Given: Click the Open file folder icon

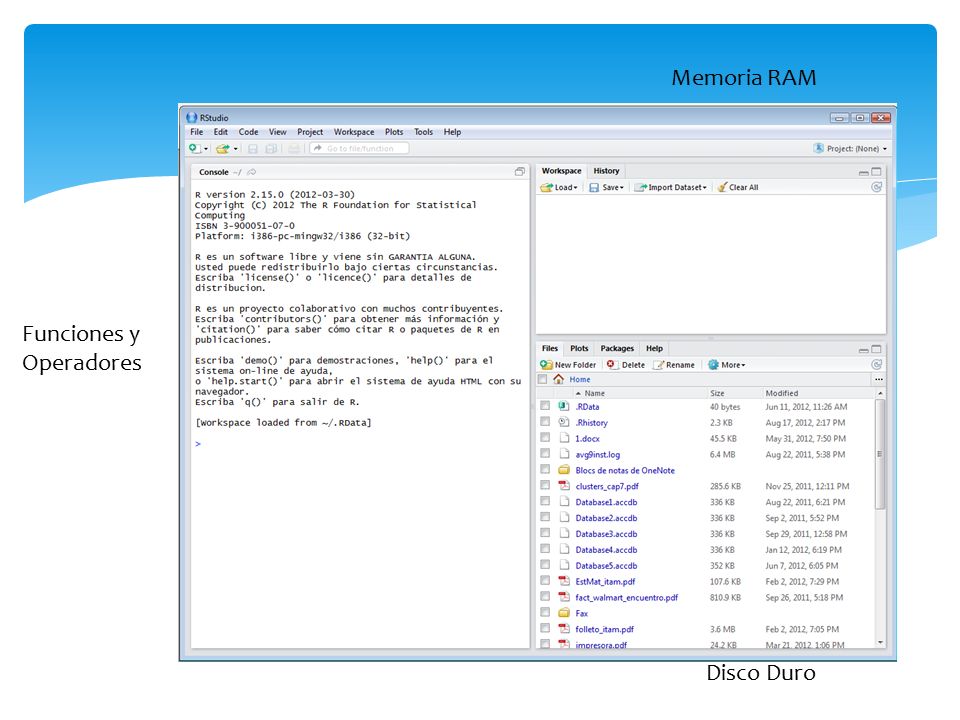Looking at the screenshot, I should click(222, 148).
